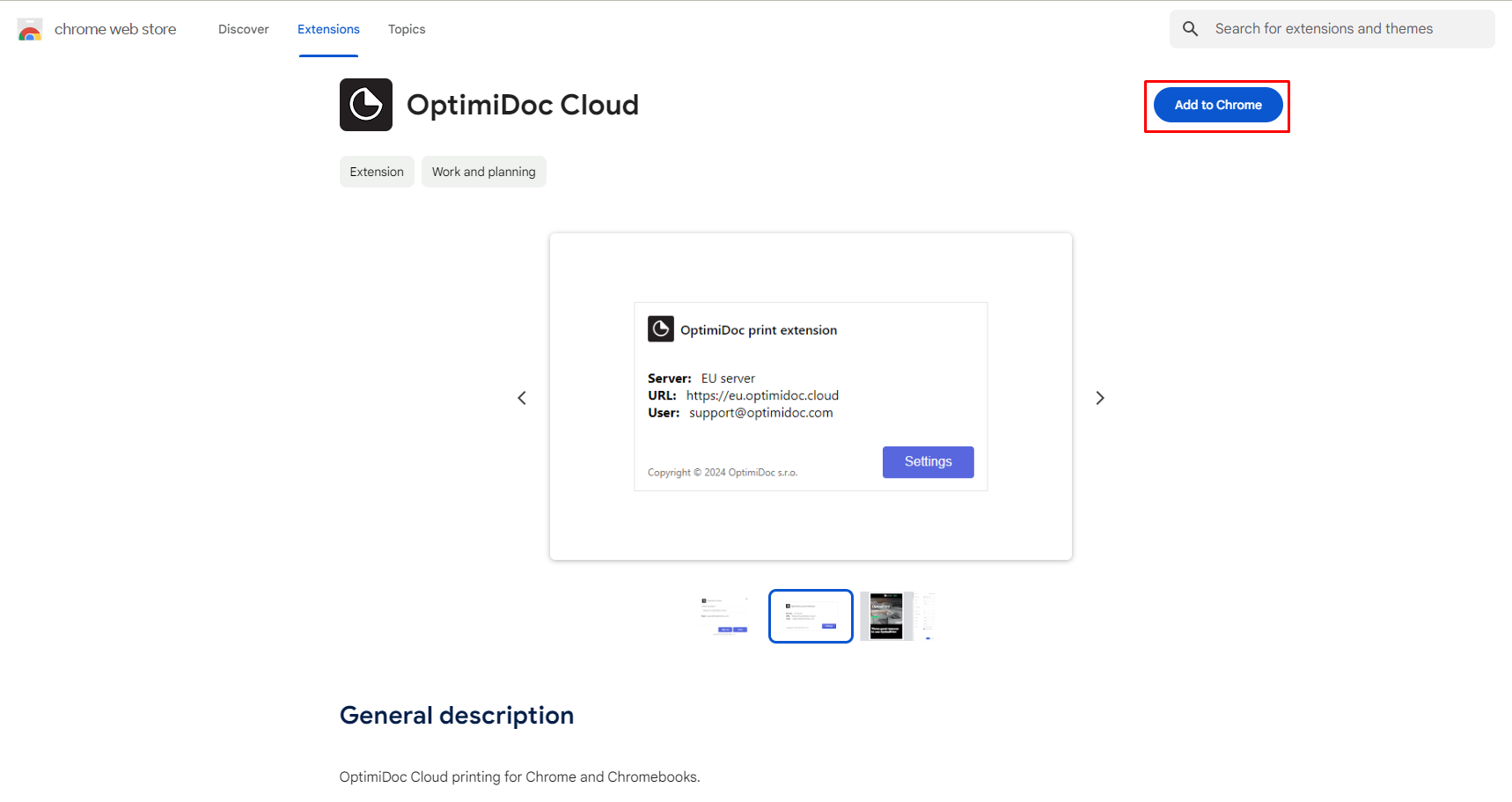
Task: Click the main screenshot preview image
Action: tap(811, 396)
